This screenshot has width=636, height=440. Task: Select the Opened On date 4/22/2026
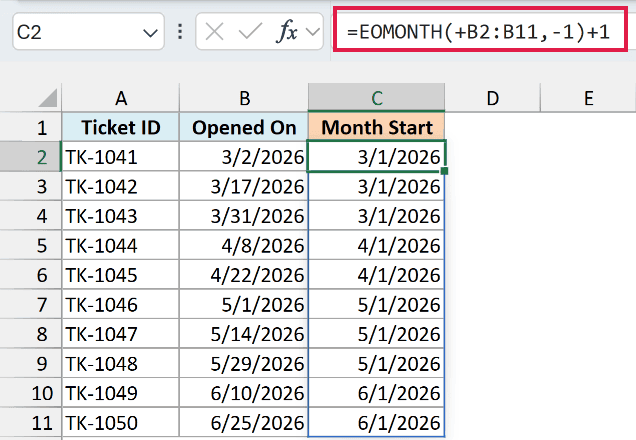click(244, 275)
